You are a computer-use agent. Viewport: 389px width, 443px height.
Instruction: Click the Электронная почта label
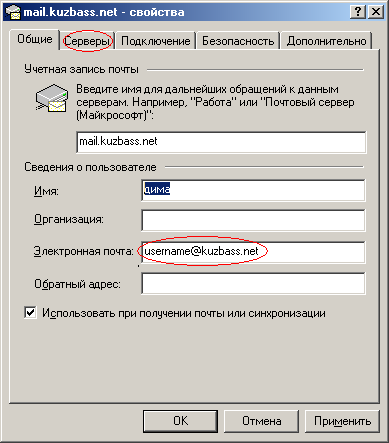84,251
